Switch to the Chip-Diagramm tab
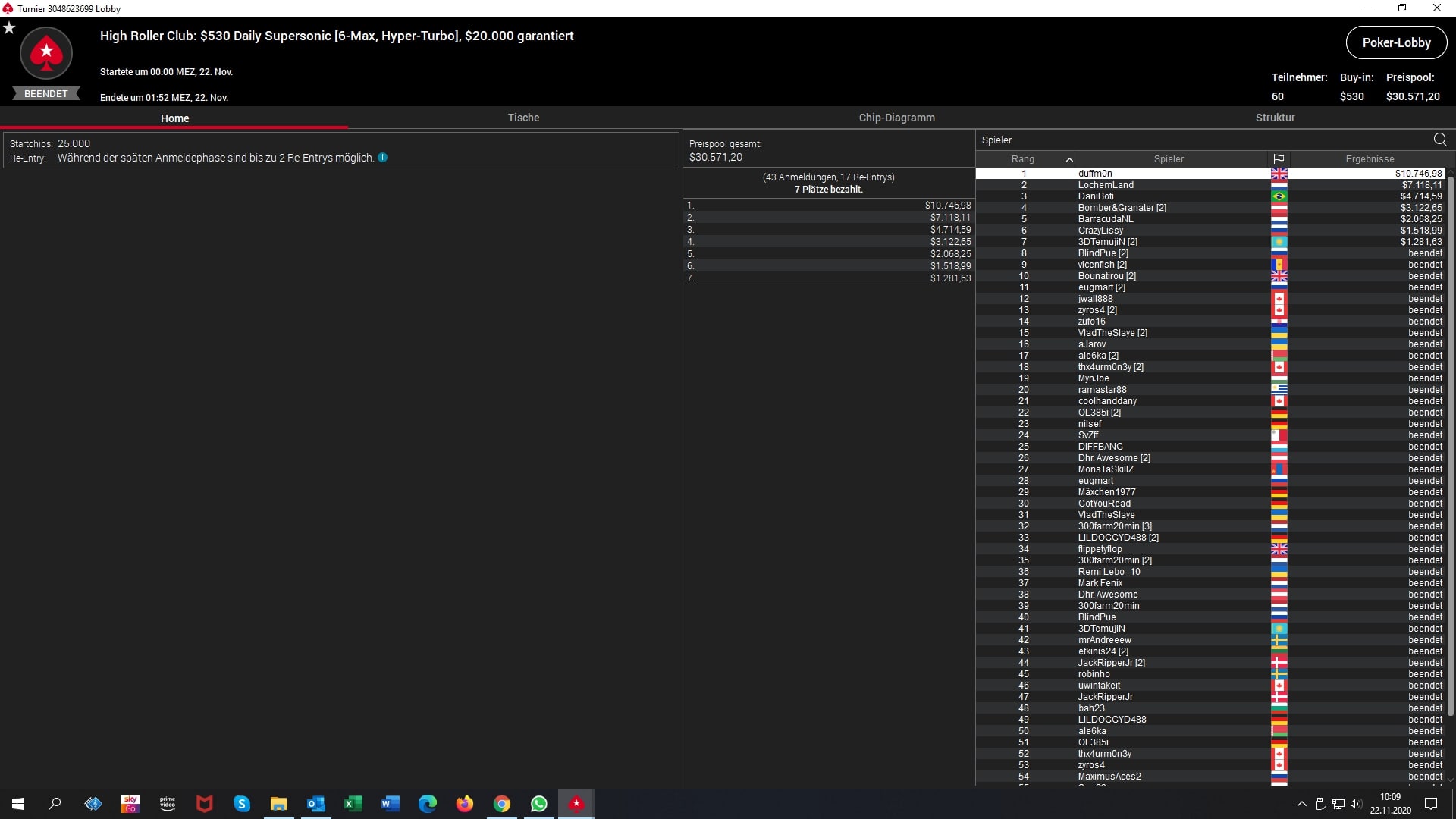Viewport: 1456px width, 819px height. [896, 118]
